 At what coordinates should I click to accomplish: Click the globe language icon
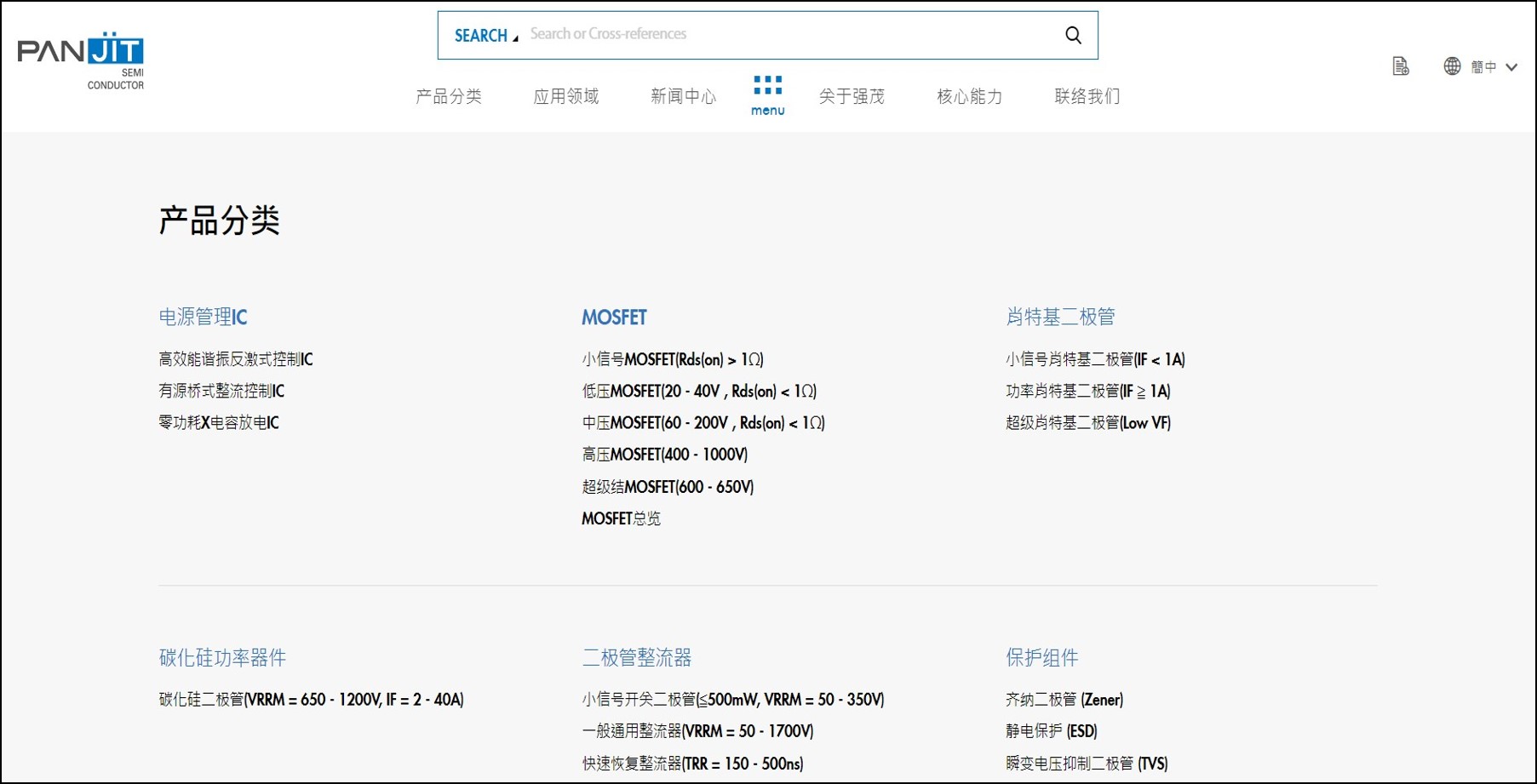pos(1452,66)
